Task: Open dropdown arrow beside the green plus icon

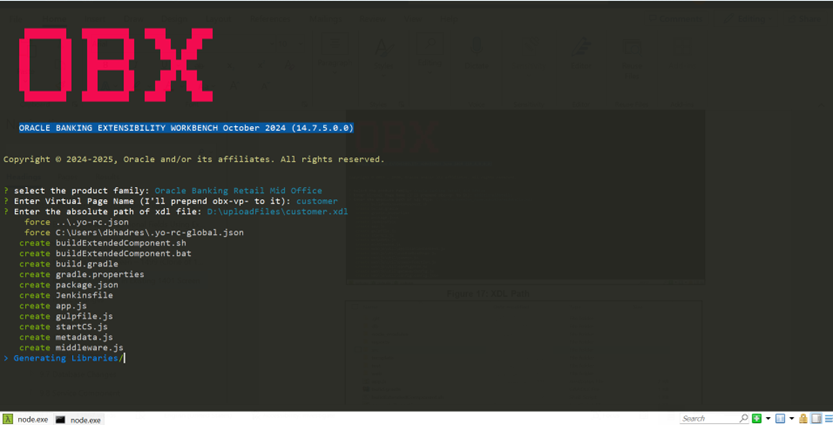Action: click(768, 419)
